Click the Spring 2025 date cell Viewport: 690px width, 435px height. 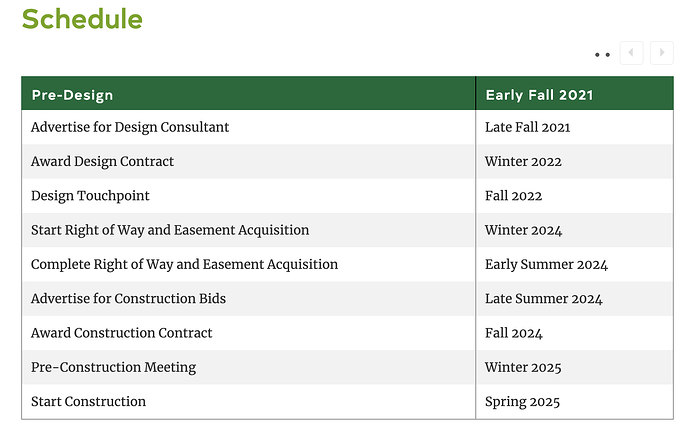coord(575,402)
